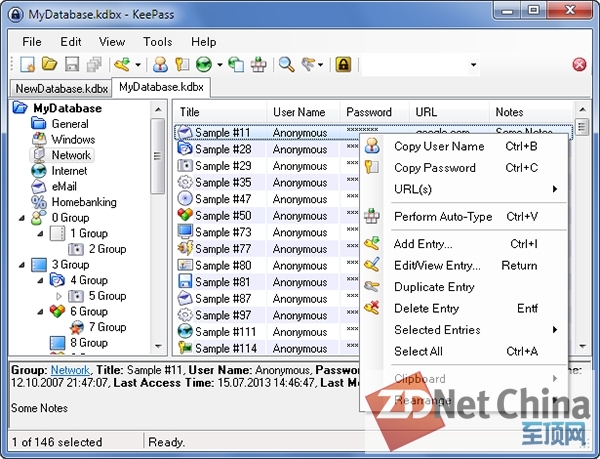
Task: Open the Tools menu
Action: click(x=158, y=41)
